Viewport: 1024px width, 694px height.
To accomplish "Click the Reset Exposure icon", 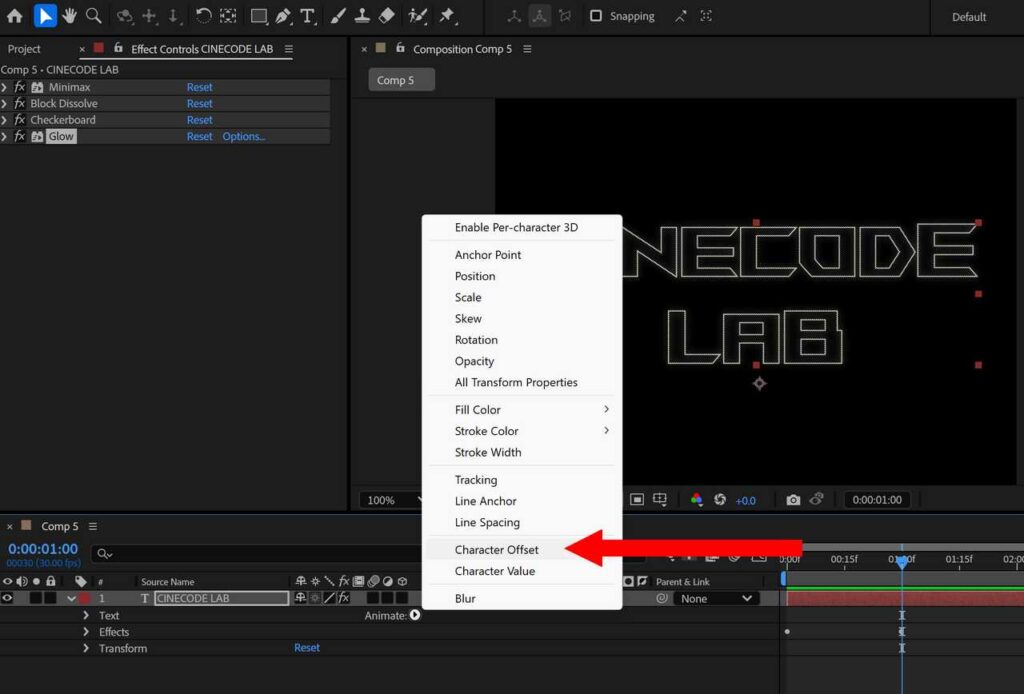I will pyautogui.click(x=720, y=499).
